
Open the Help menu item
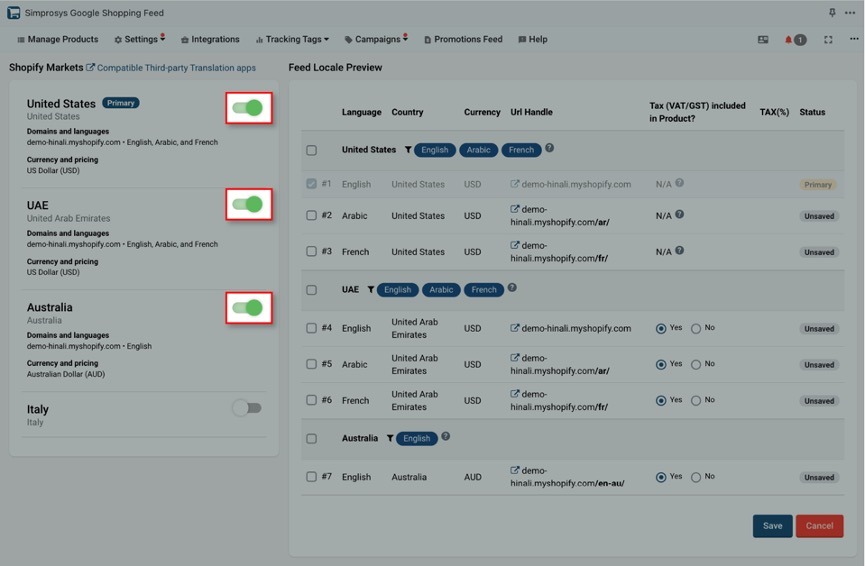click(x=533, y=39)
